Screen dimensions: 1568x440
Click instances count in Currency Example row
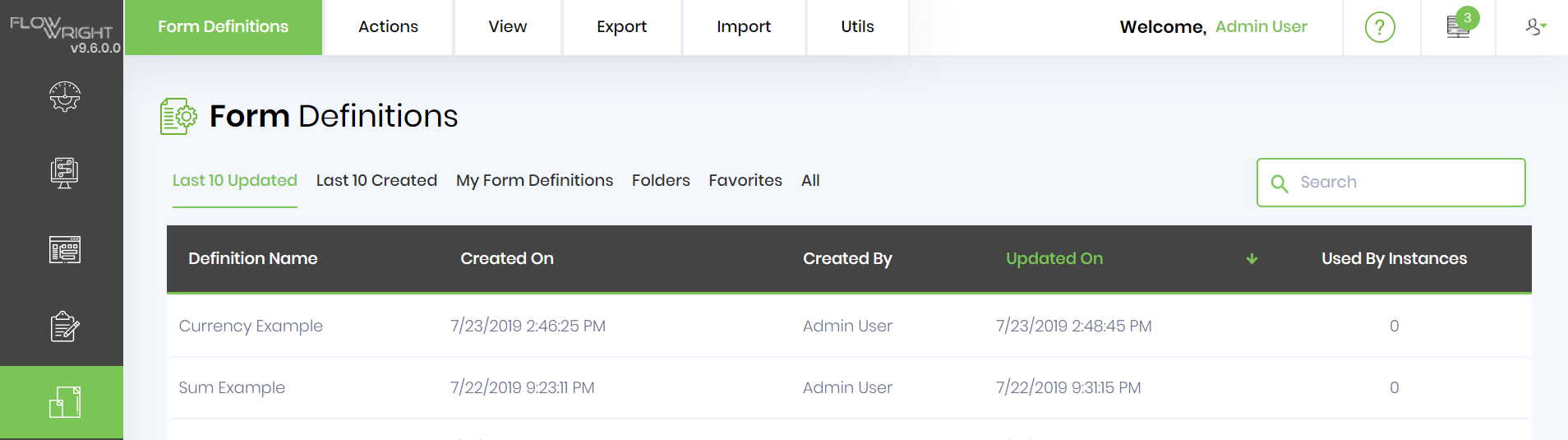pos(1394,327)
